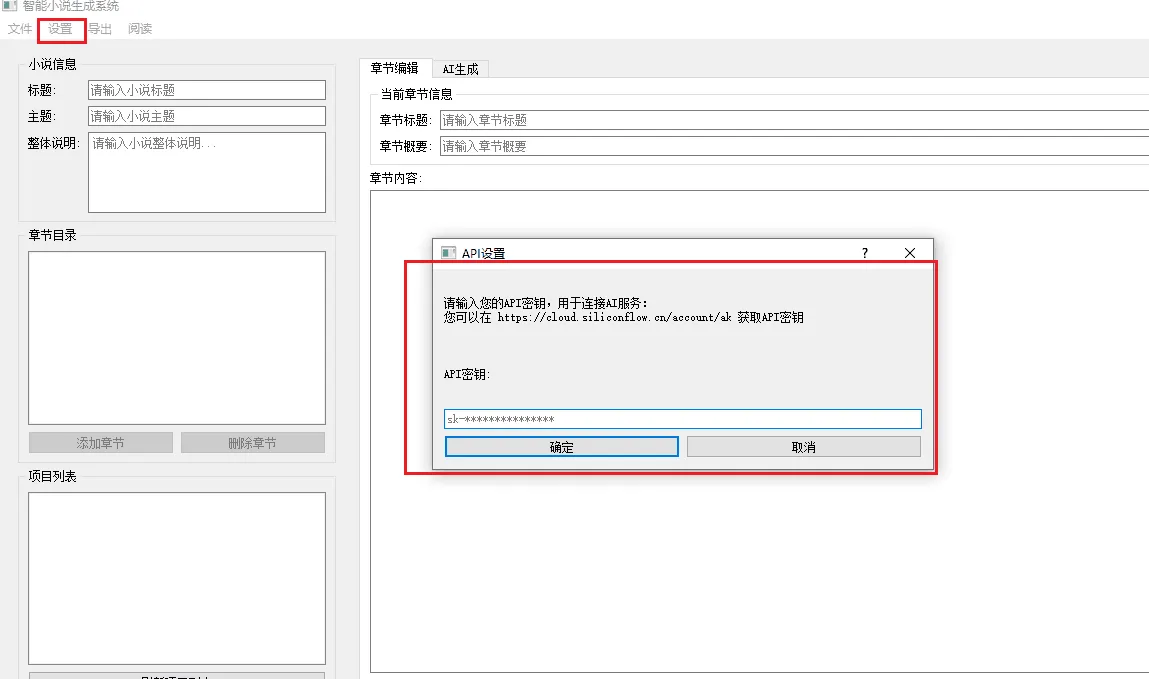Click the 添加章节 button

[x=100, y=442]
